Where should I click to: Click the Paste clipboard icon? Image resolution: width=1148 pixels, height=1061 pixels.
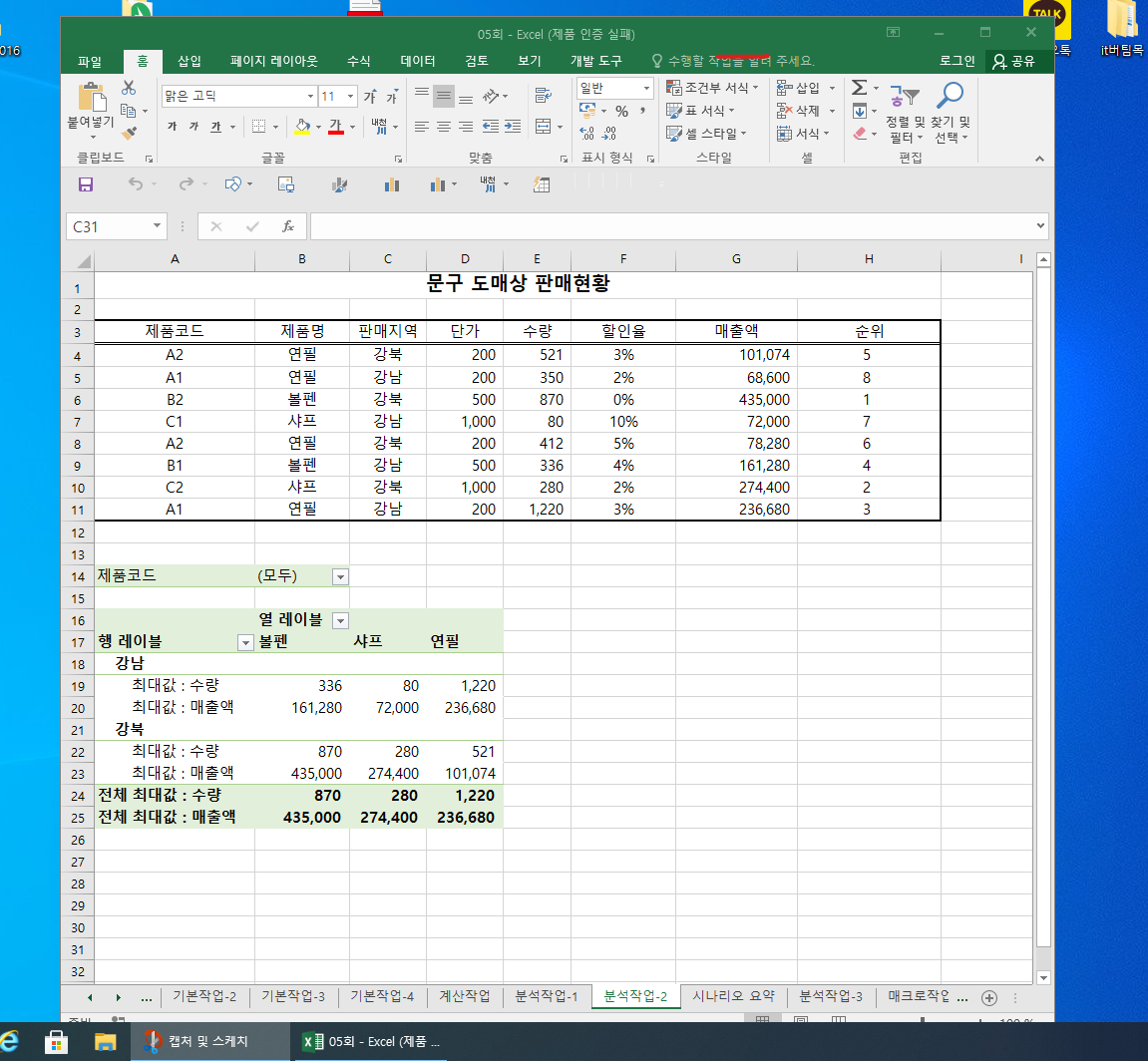tap(92, 98)
